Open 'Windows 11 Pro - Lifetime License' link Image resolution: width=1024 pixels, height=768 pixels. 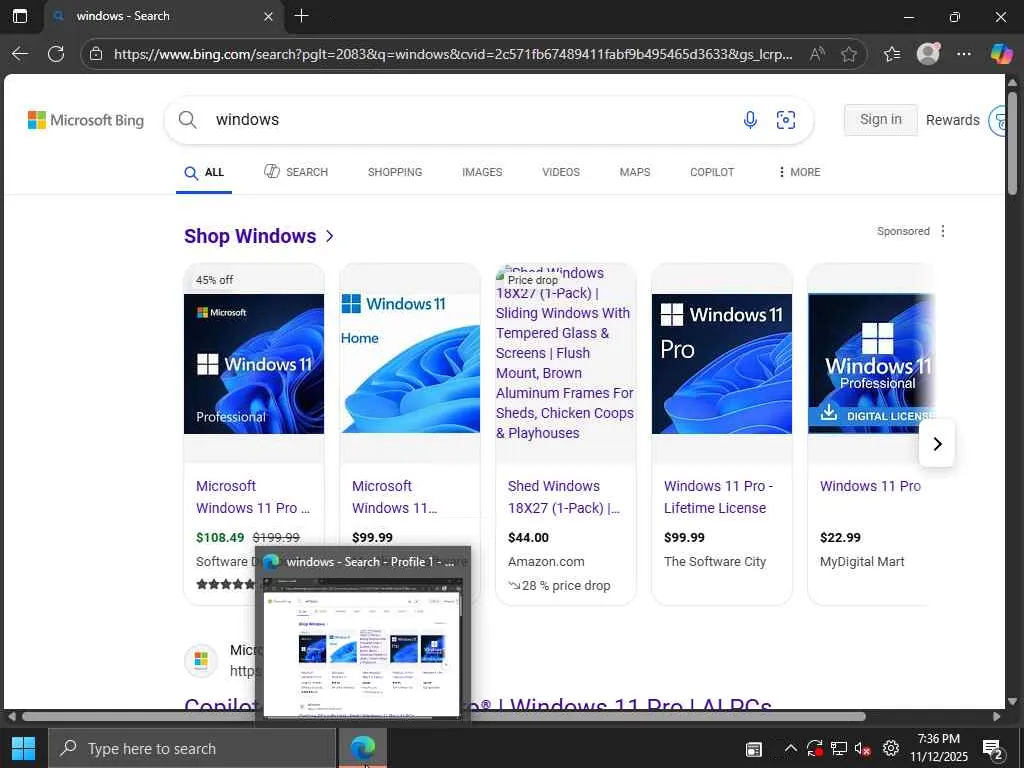coord(718,497)
